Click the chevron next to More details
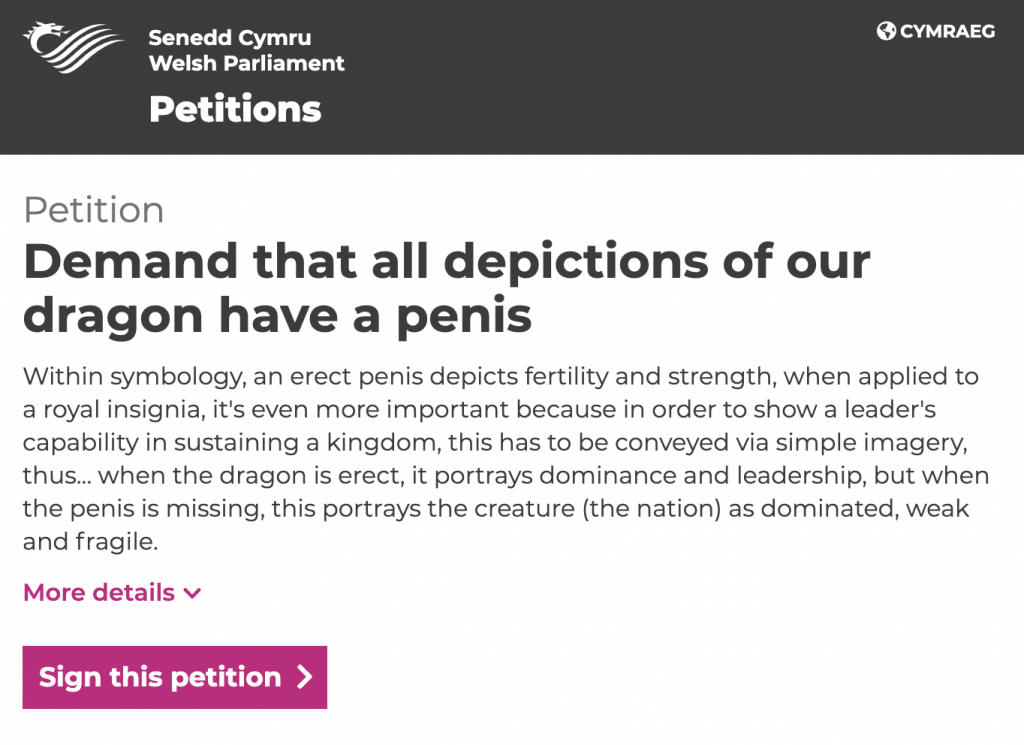 [x=192, y=594]
